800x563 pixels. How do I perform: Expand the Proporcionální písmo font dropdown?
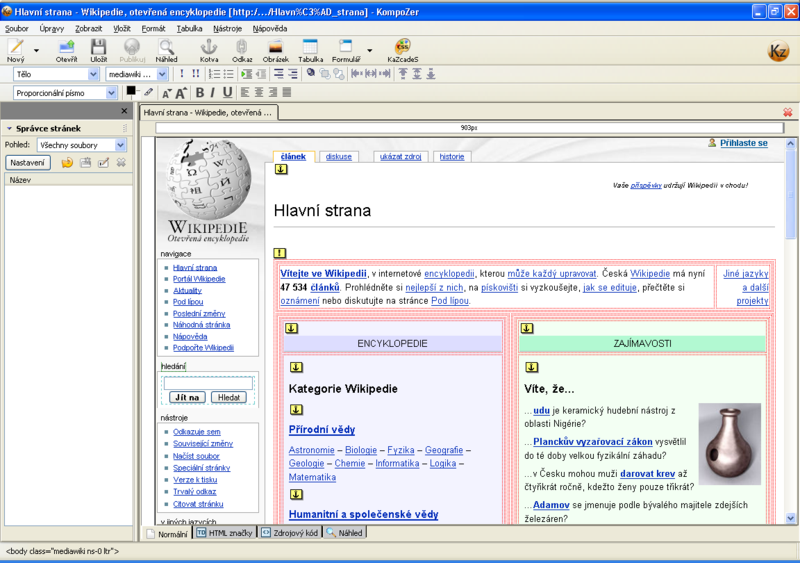66,93
